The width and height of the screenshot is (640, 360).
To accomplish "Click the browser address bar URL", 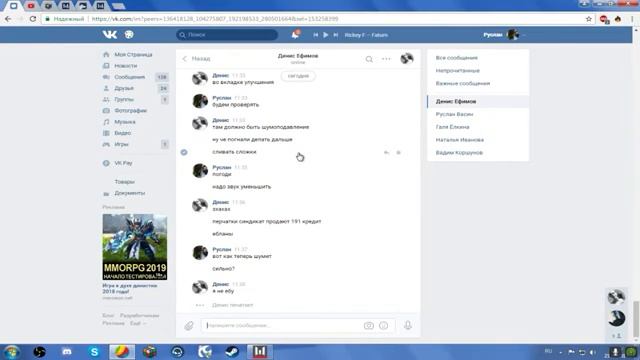I will click(215, 19).
